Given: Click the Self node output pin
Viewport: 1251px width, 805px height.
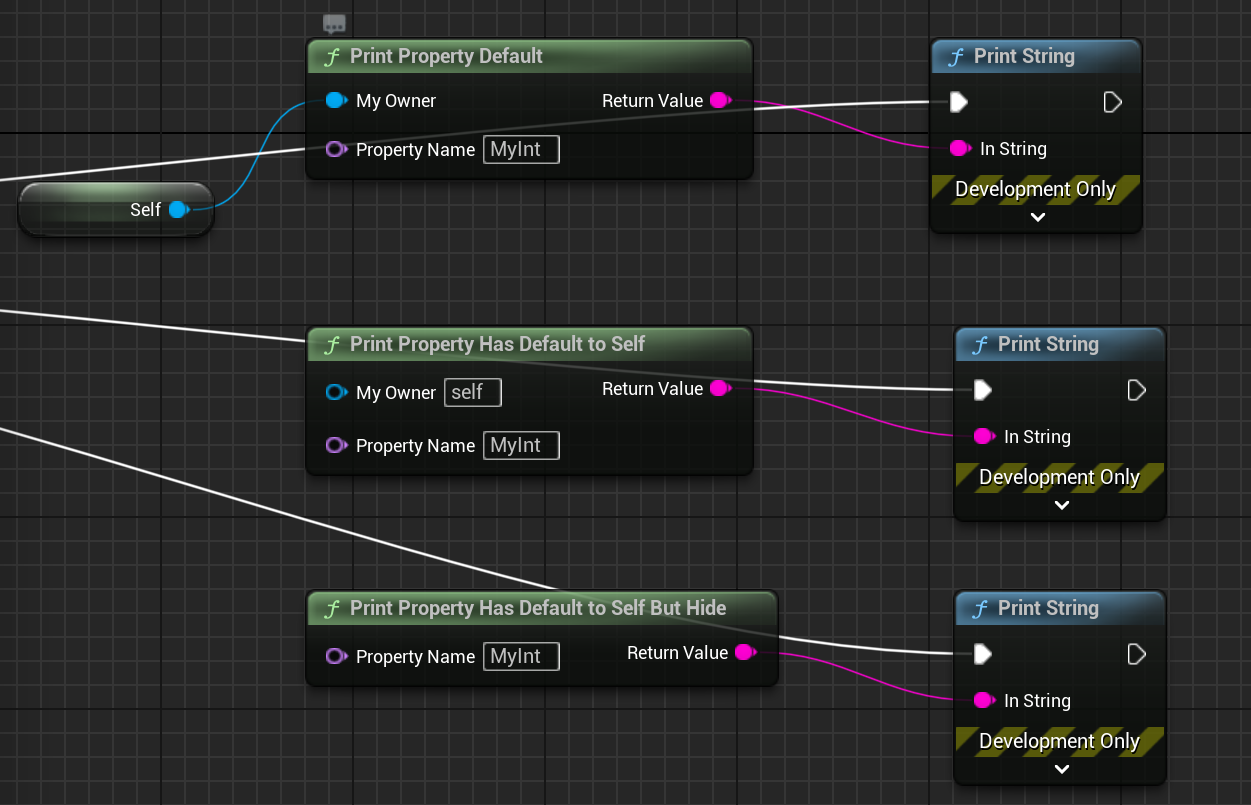Looking at the screenshot, I should 178,209.
